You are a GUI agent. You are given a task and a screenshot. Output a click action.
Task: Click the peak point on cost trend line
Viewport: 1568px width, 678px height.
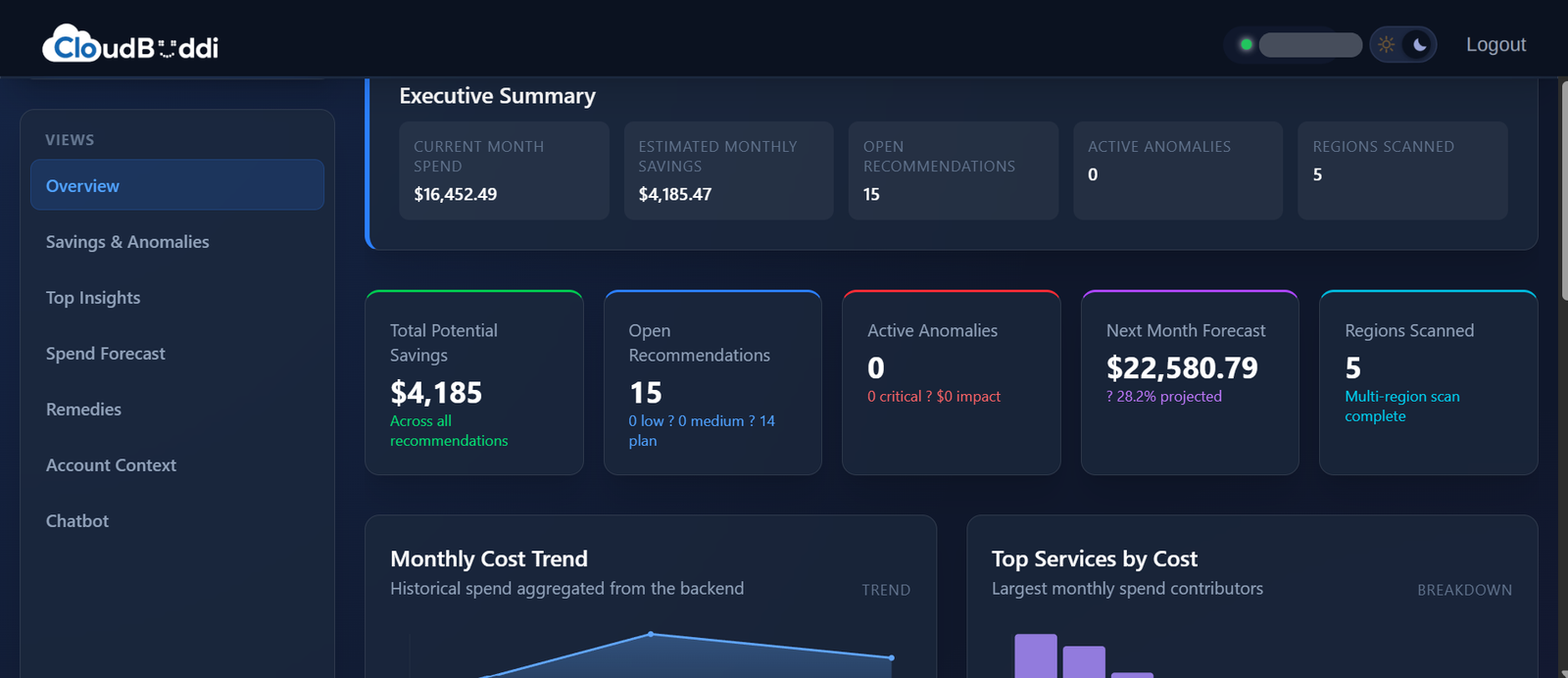651,634
